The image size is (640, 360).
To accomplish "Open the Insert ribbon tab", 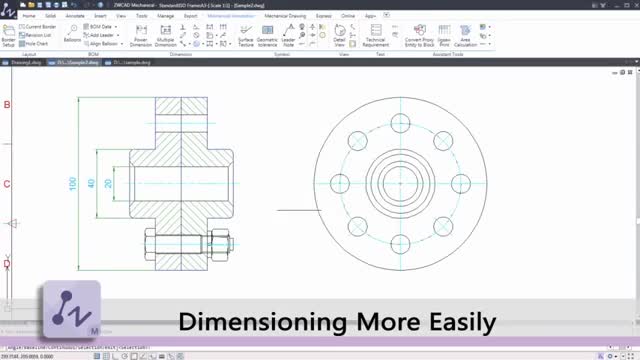I will (x=100, y=16).
